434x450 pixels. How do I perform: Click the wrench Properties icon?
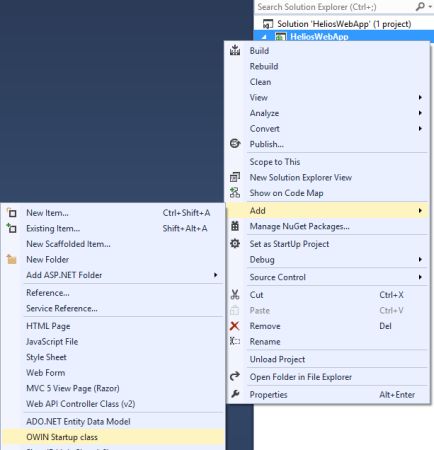[235, 394]
